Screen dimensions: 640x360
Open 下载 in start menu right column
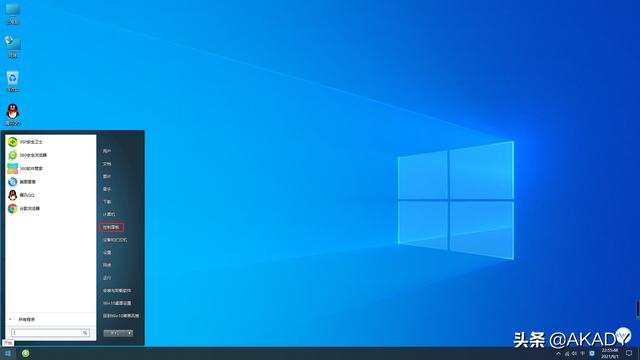click(x=107, y=202)
